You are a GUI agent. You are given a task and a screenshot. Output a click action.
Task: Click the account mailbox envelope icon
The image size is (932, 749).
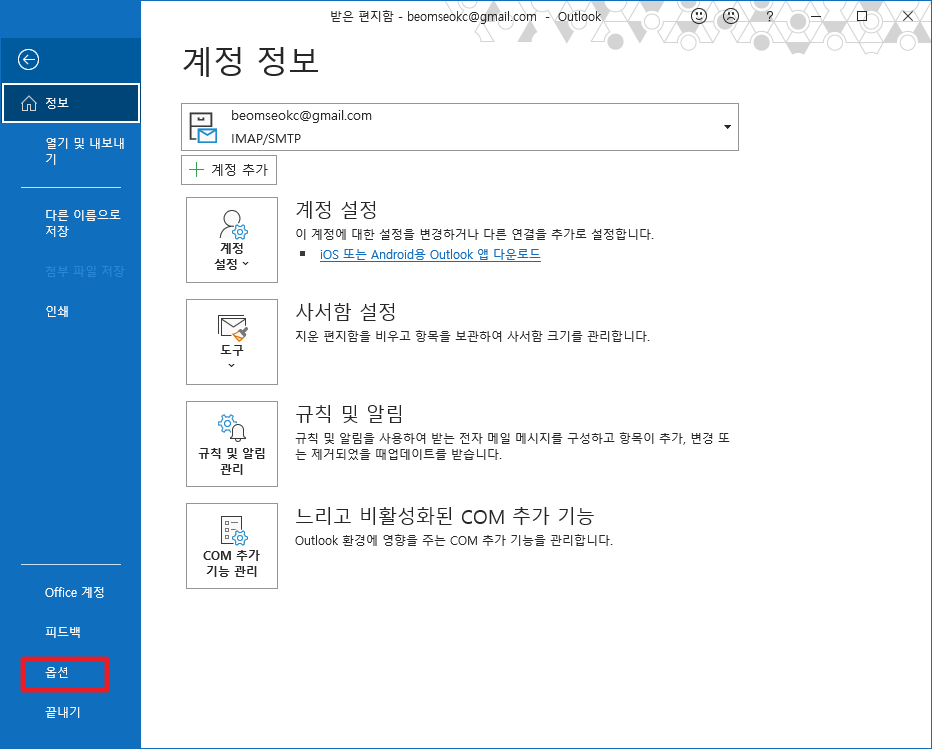click(203, 128)
